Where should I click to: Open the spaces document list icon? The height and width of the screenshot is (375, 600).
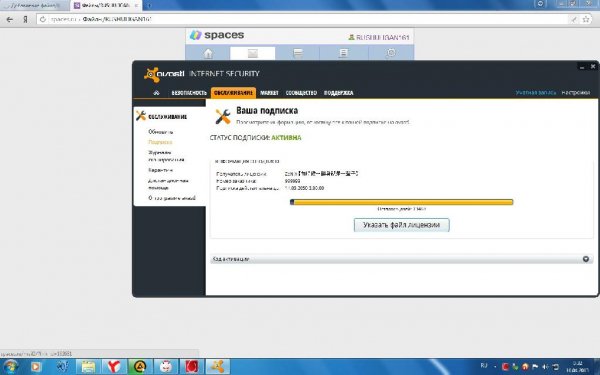(x=344, y=53)
